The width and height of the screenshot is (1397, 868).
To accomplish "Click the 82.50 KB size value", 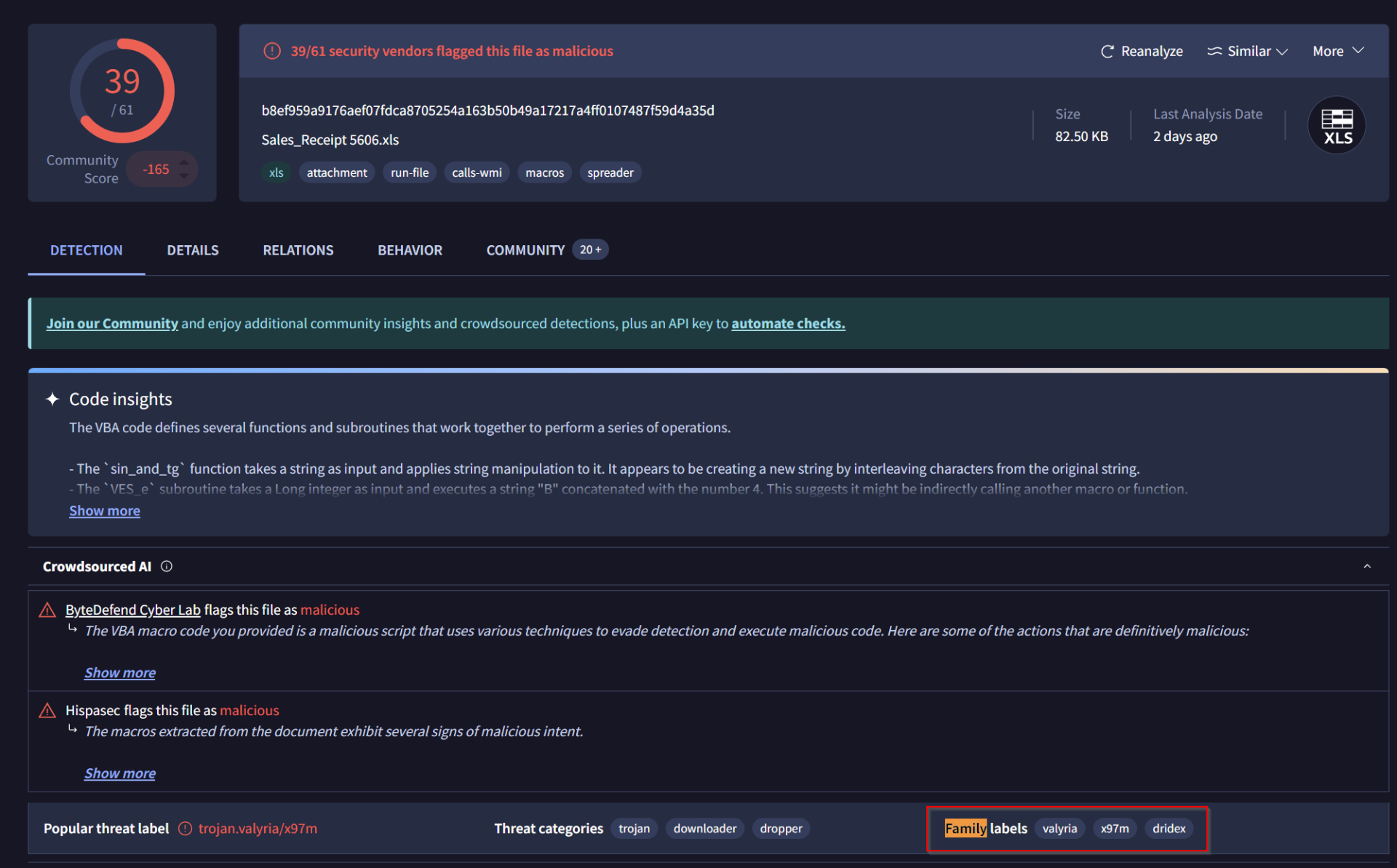I will [1081, 136].
